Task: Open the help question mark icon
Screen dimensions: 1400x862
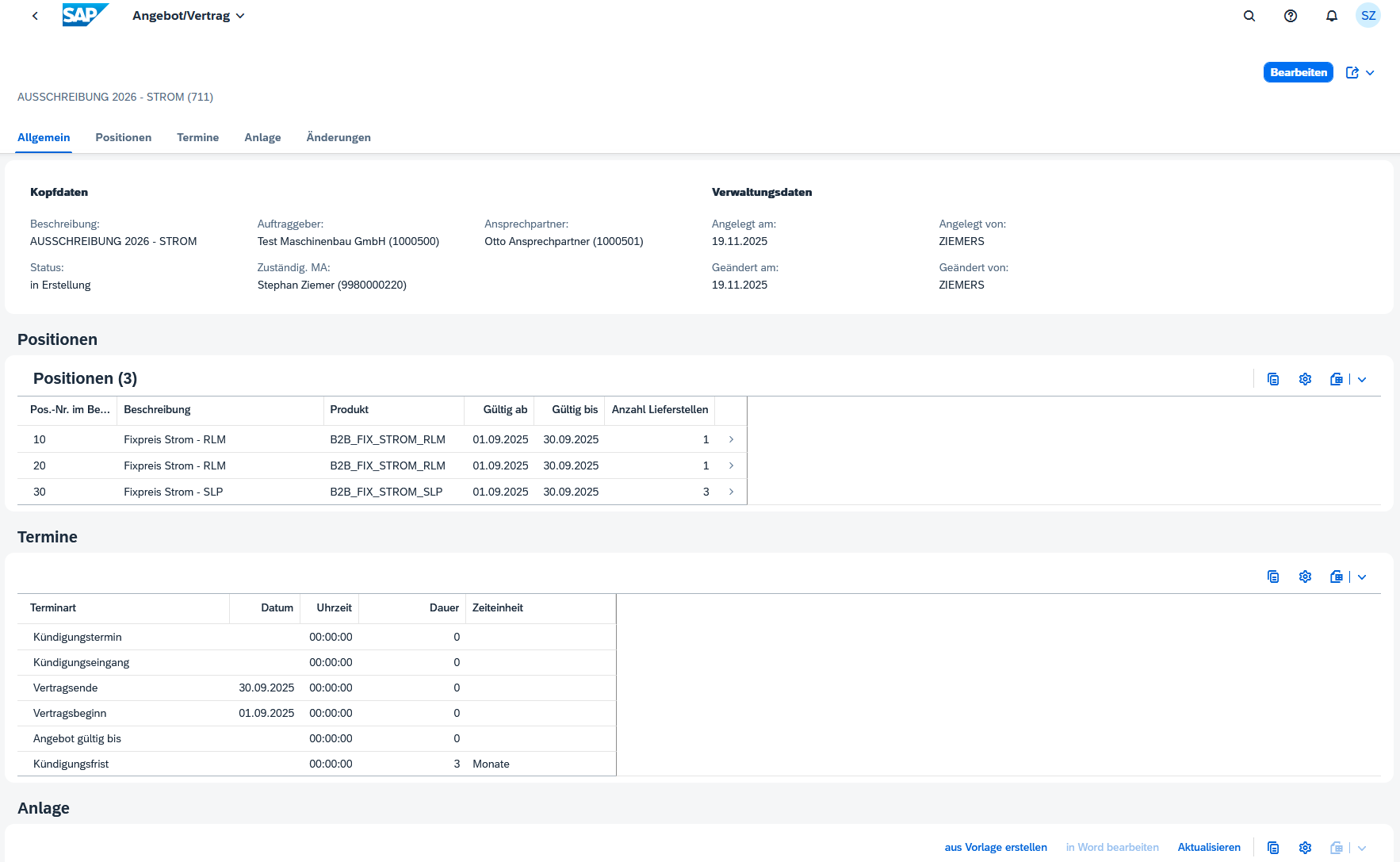Action: click(x=1291, y=16)
